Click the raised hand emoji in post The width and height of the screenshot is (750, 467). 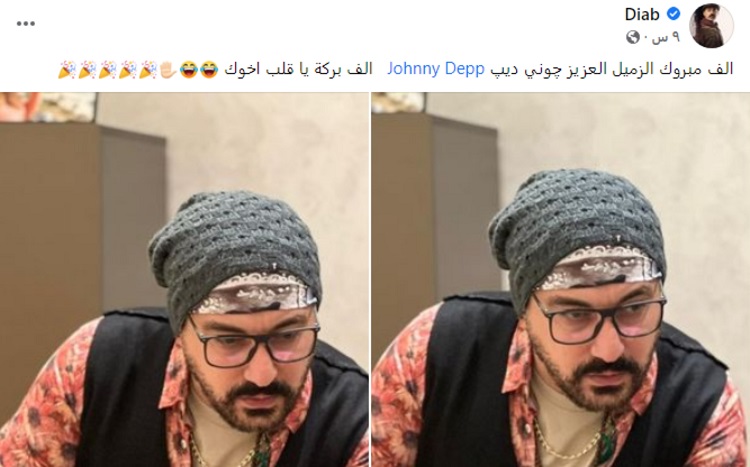(x=168, y=69)
